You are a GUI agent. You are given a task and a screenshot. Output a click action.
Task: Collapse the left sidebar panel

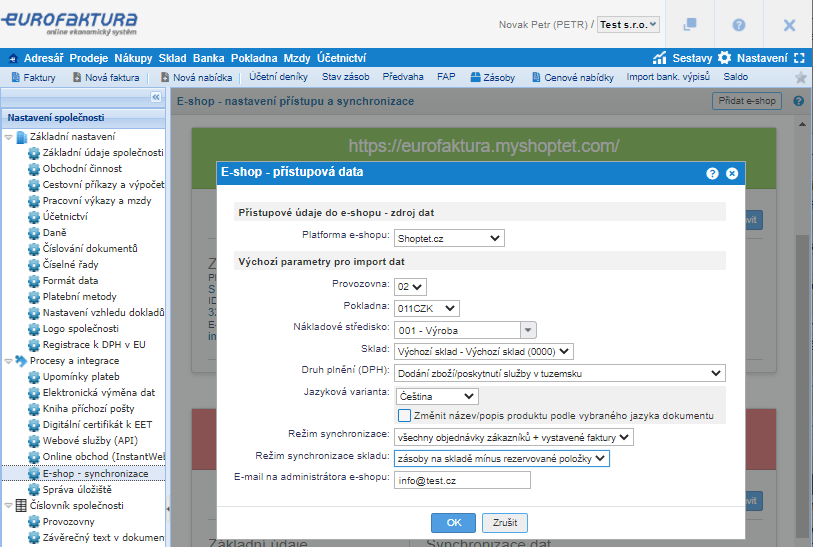click(x=155, y=97)
